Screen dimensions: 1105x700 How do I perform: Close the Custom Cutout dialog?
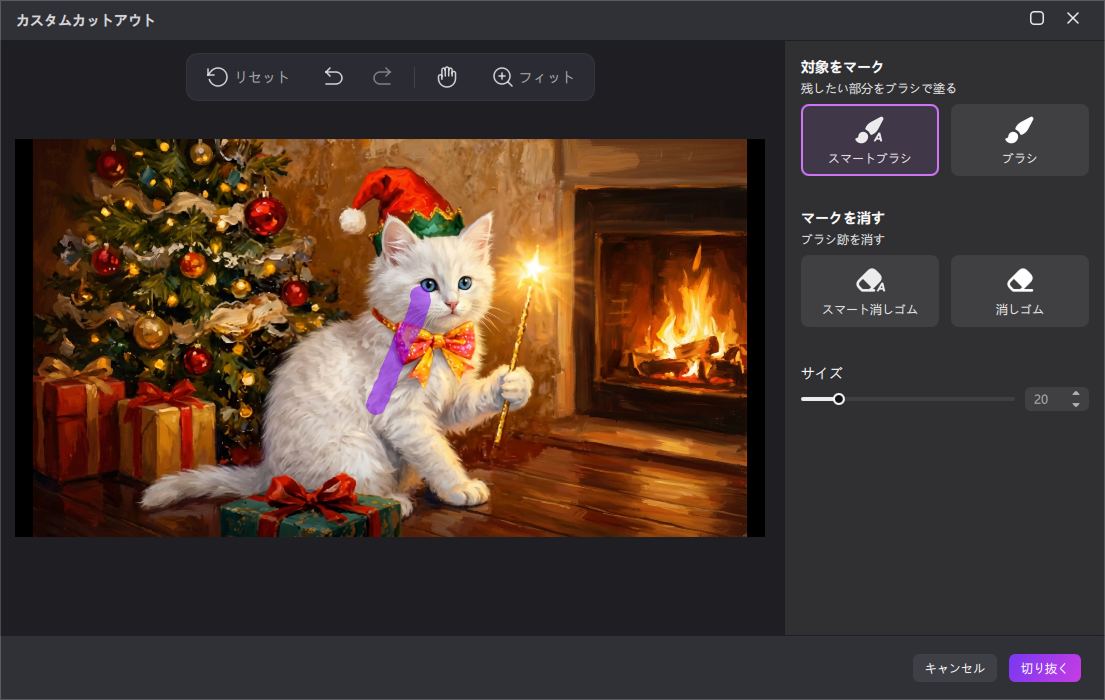tap(1073, 18)
